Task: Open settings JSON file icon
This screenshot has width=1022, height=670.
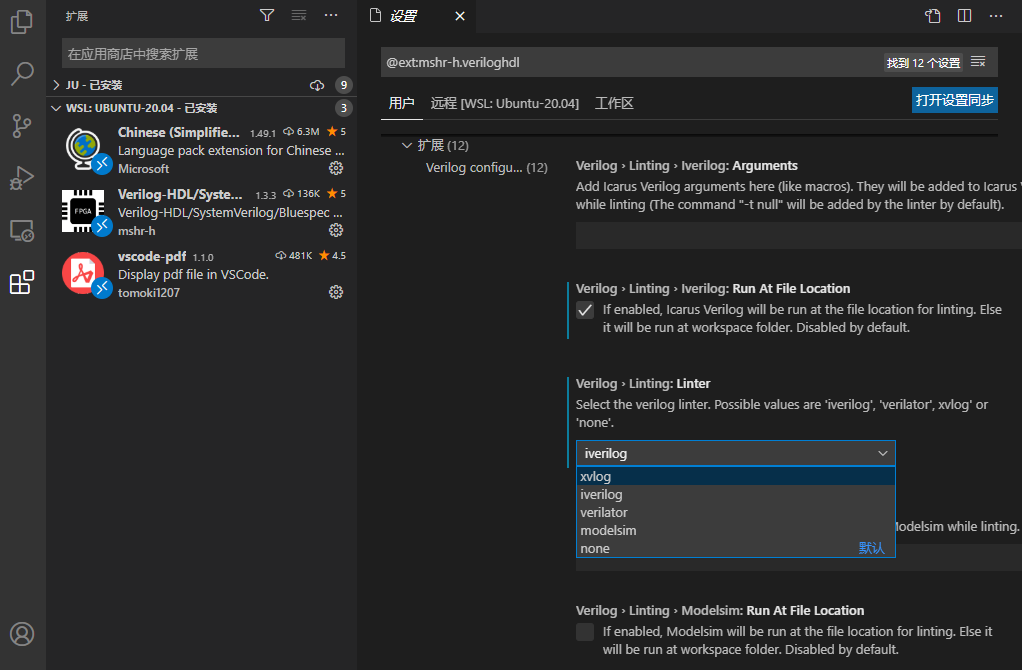Action: click(x=933, y=16)
